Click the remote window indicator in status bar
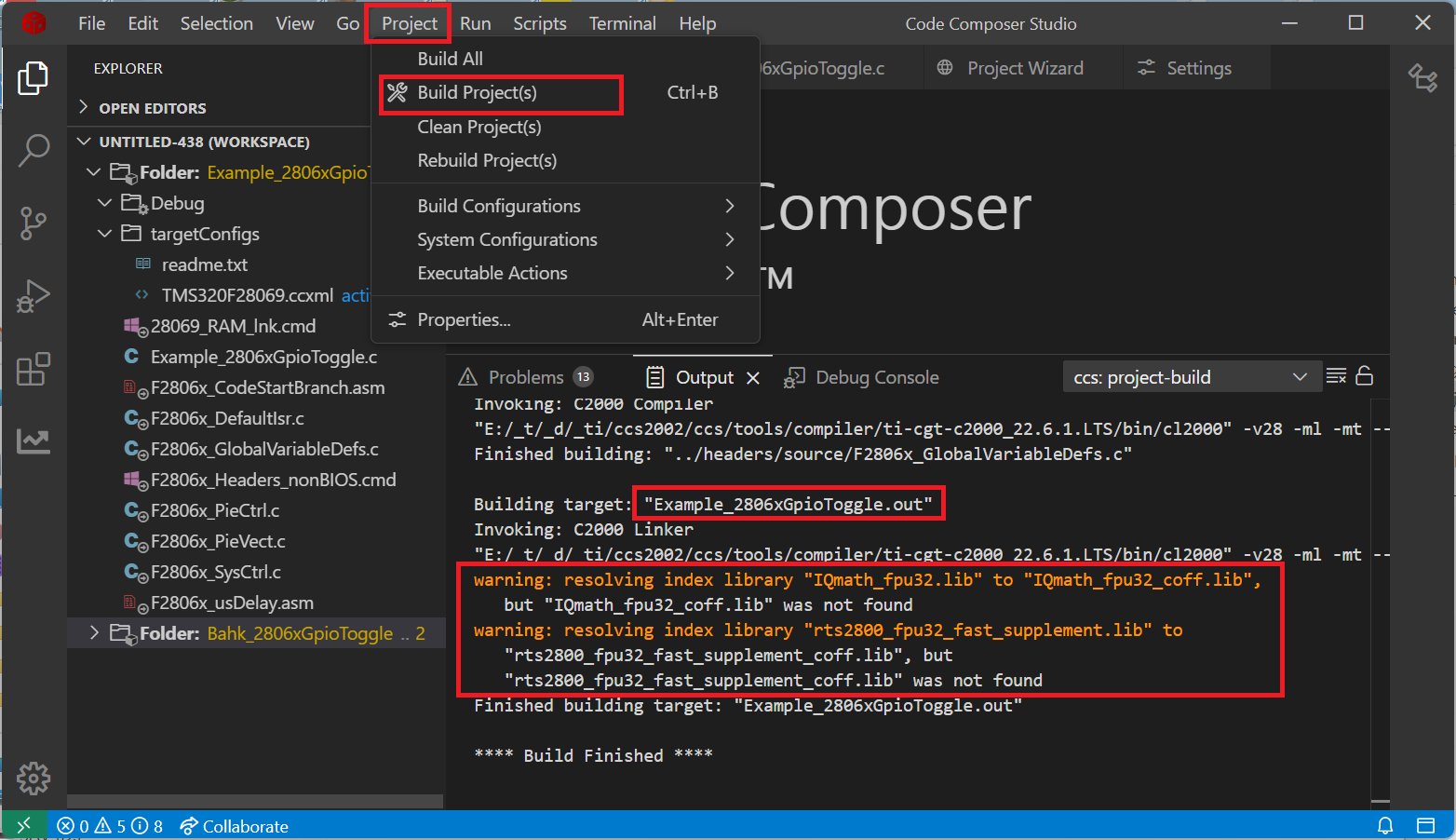1456x840 pixels. click(24, 825)
